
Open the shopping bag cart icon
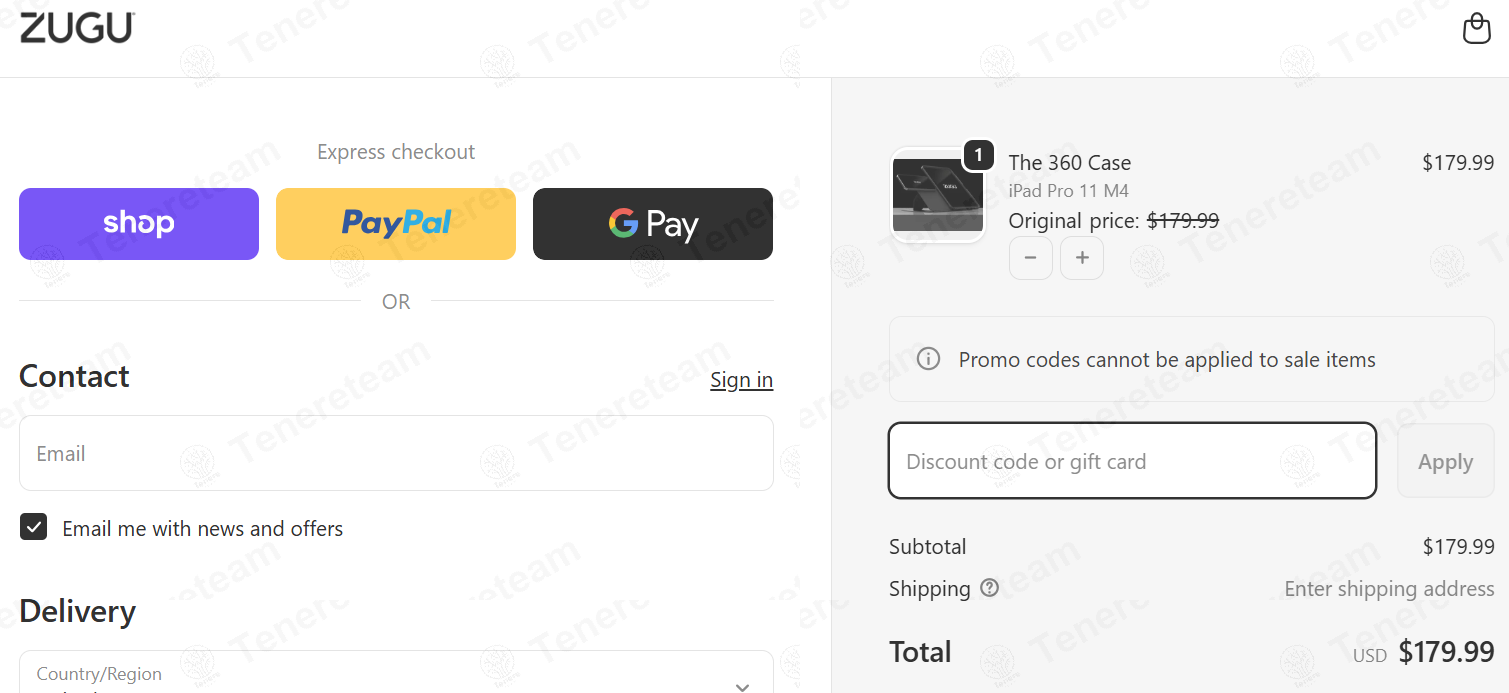(1477, 29)
